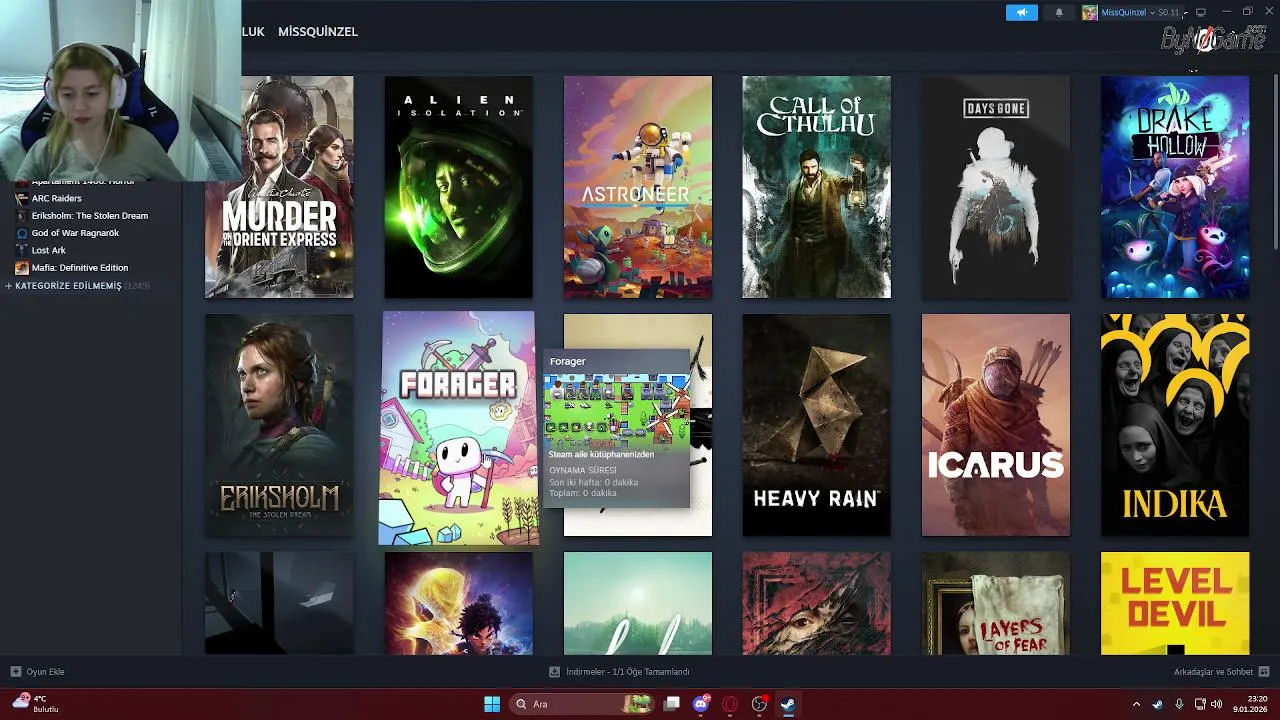Click the Mafia: Definitive Edition icon
1280x720 pixels.
(22, 268)
